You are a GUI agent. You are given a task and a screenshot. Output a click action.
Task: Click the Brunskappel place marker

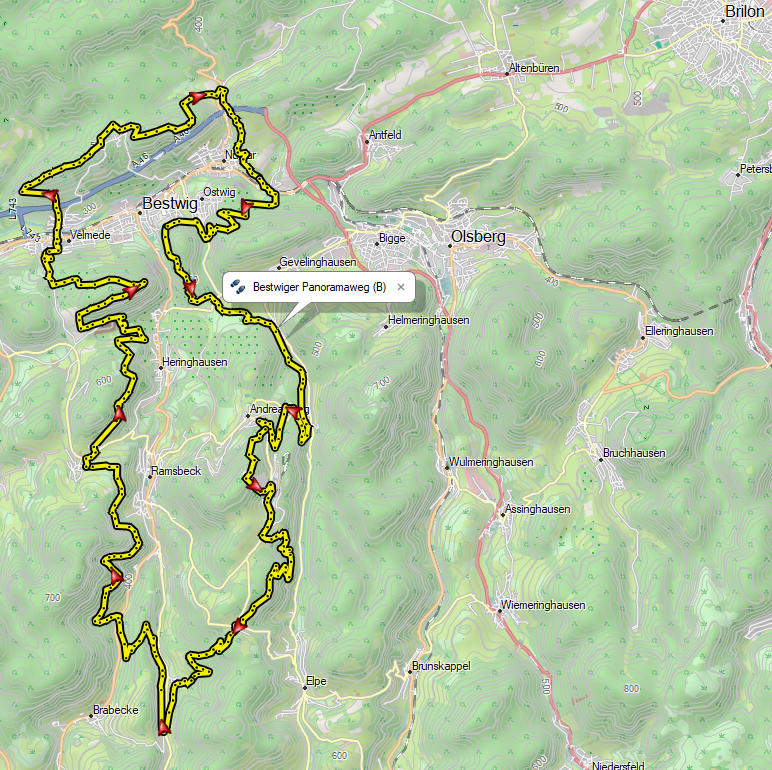click(x=410, y=672)
